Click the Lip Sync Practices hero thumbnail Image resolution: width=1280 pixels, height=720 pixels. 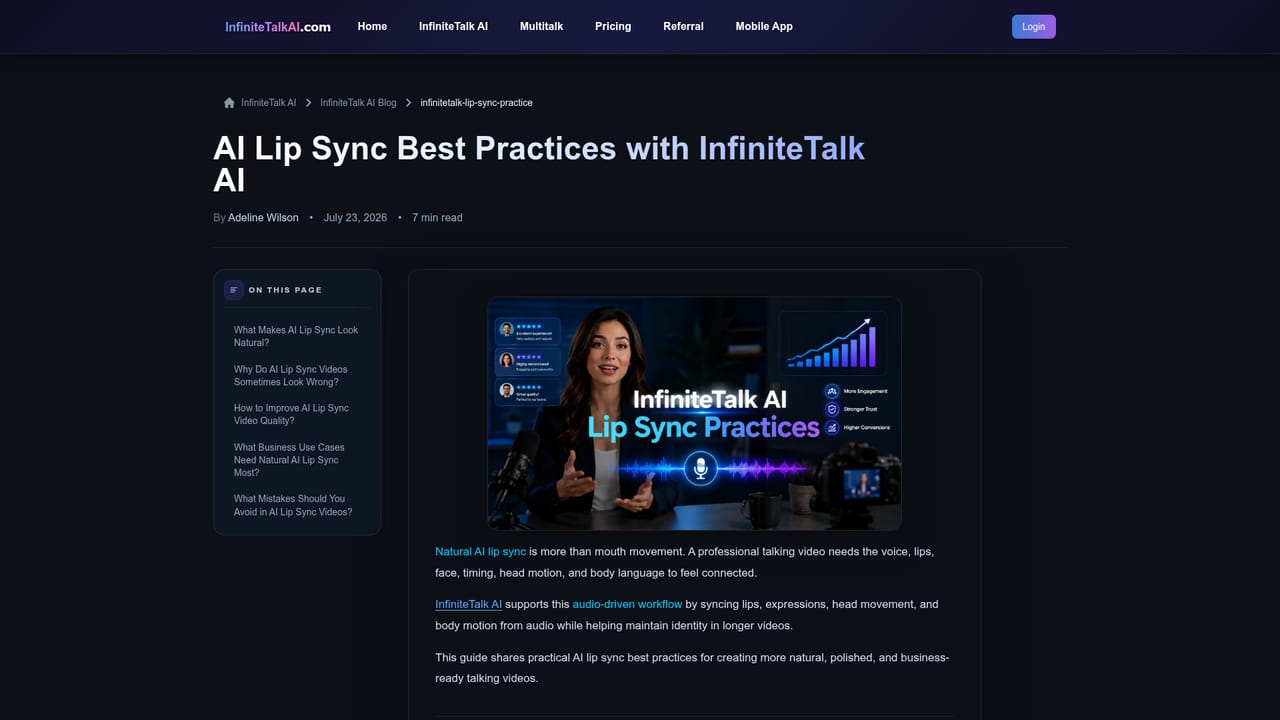pyautogui.click(x=694, y=413)
